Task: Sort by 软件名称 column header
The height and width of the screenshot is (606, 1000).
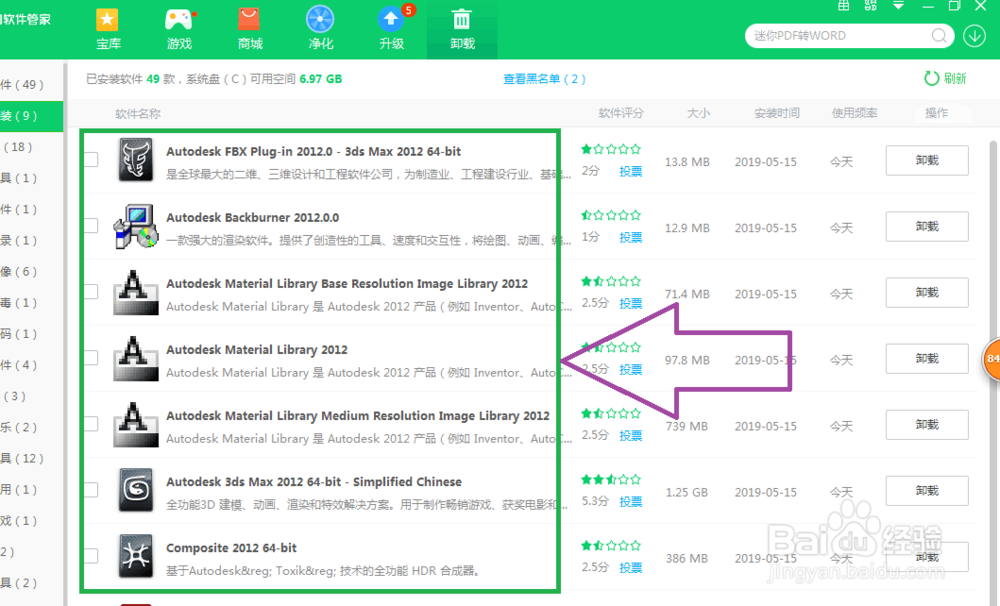Action: click(138, 114)
